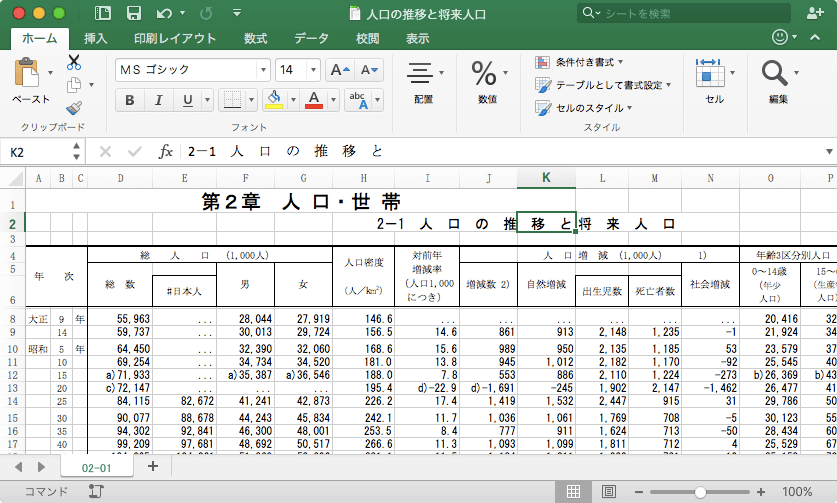The height and width of the screenshot is (503, 837).
Task: Switch to normal grid view
Action: pos(573,491)
